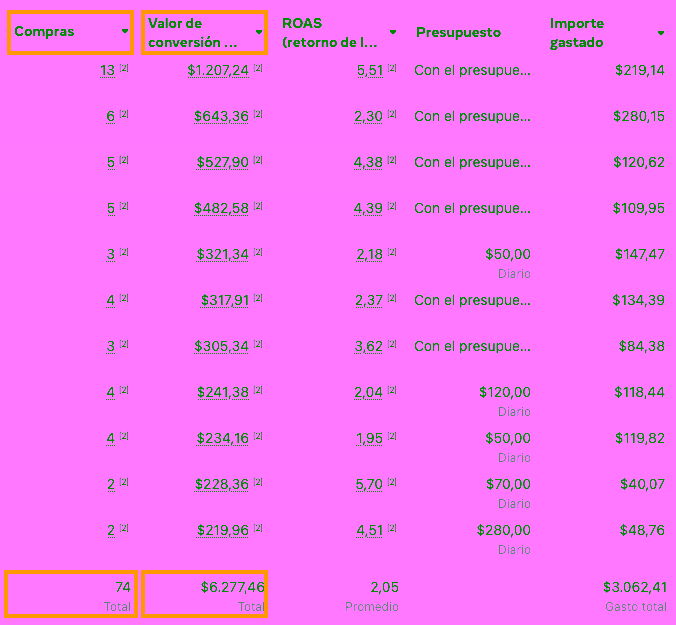Open the $482,58 conversion value link
The height and width of the screenshot is (625, 676).
pyautogui.click(x=221, y=208)
